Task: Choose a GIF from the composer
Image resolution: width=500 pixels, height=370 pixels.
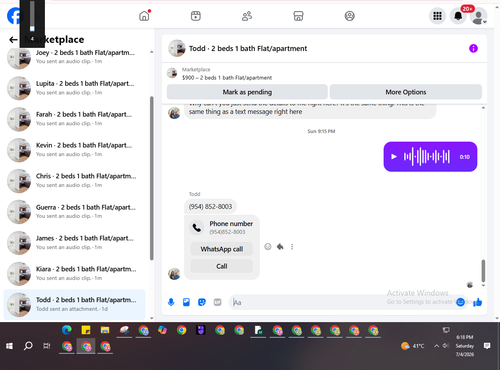Action: point(217,302)
